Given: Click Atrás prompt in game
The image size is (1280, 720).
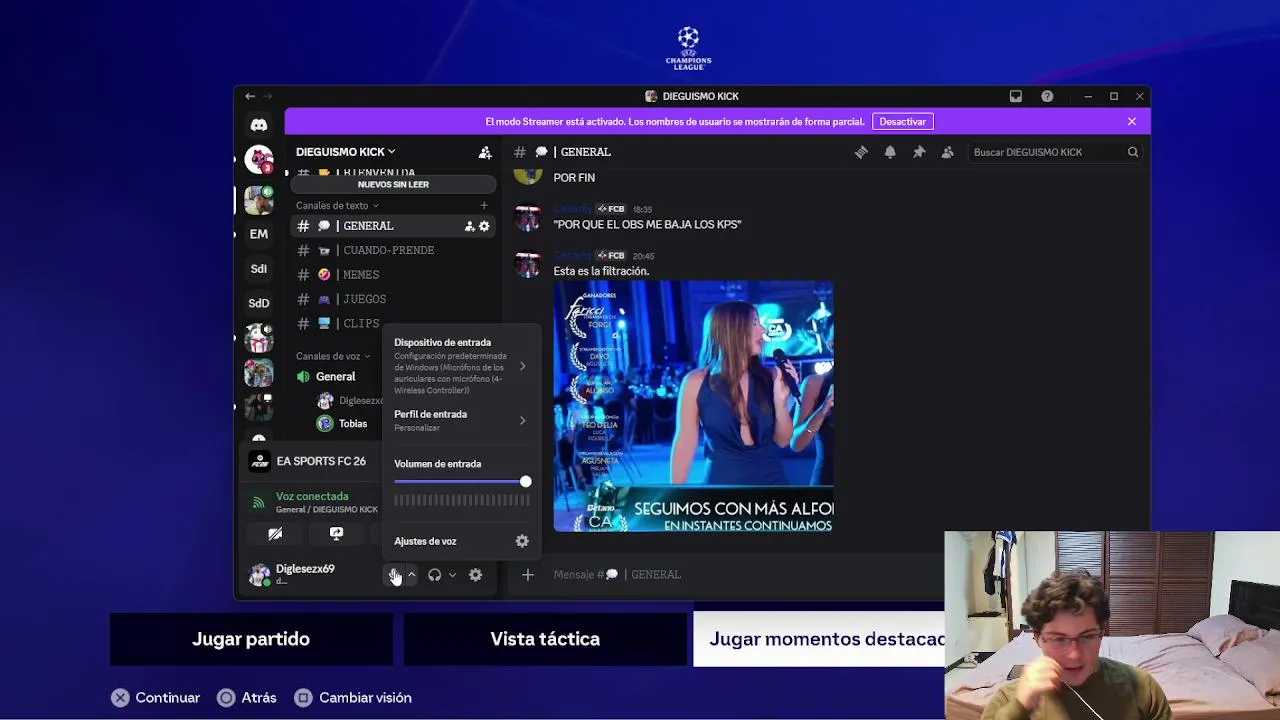Looking at the screenshot, I should coord(247,698).
